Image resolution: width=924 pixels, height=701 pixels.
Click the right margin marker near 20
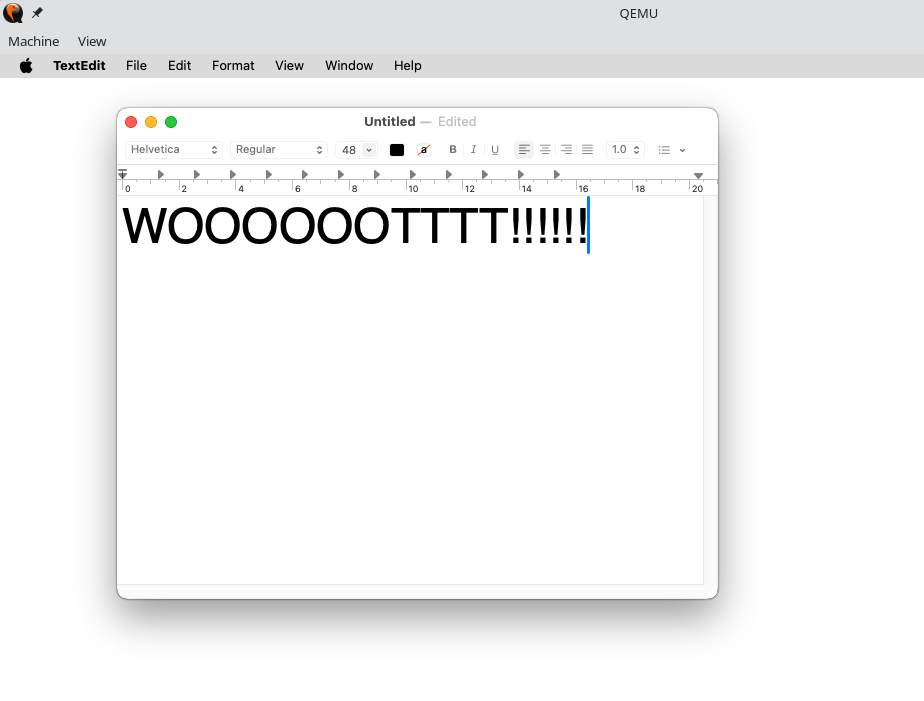[x=698, y=176]
